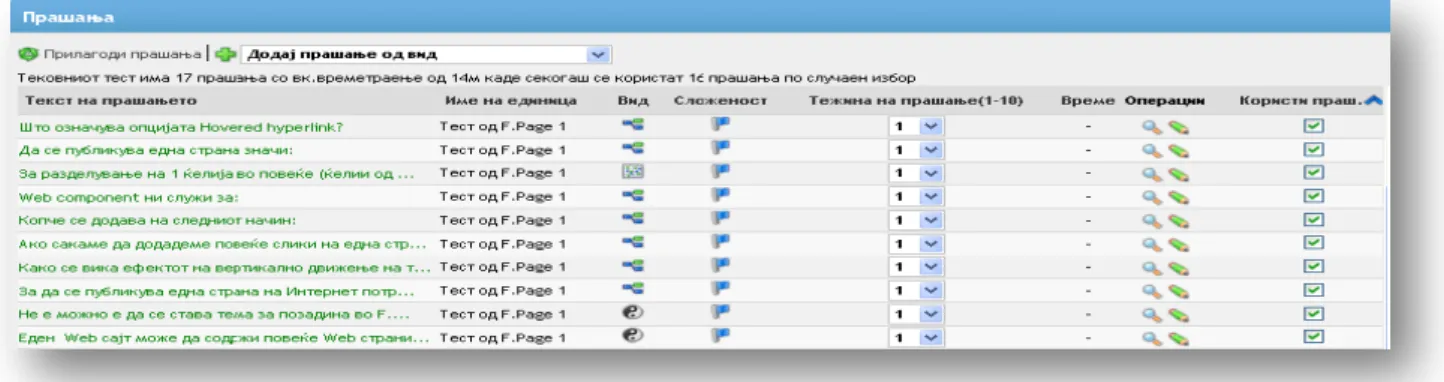Uncheck the 'Web component ни служи за' checkbox

tap(1313, 196)
